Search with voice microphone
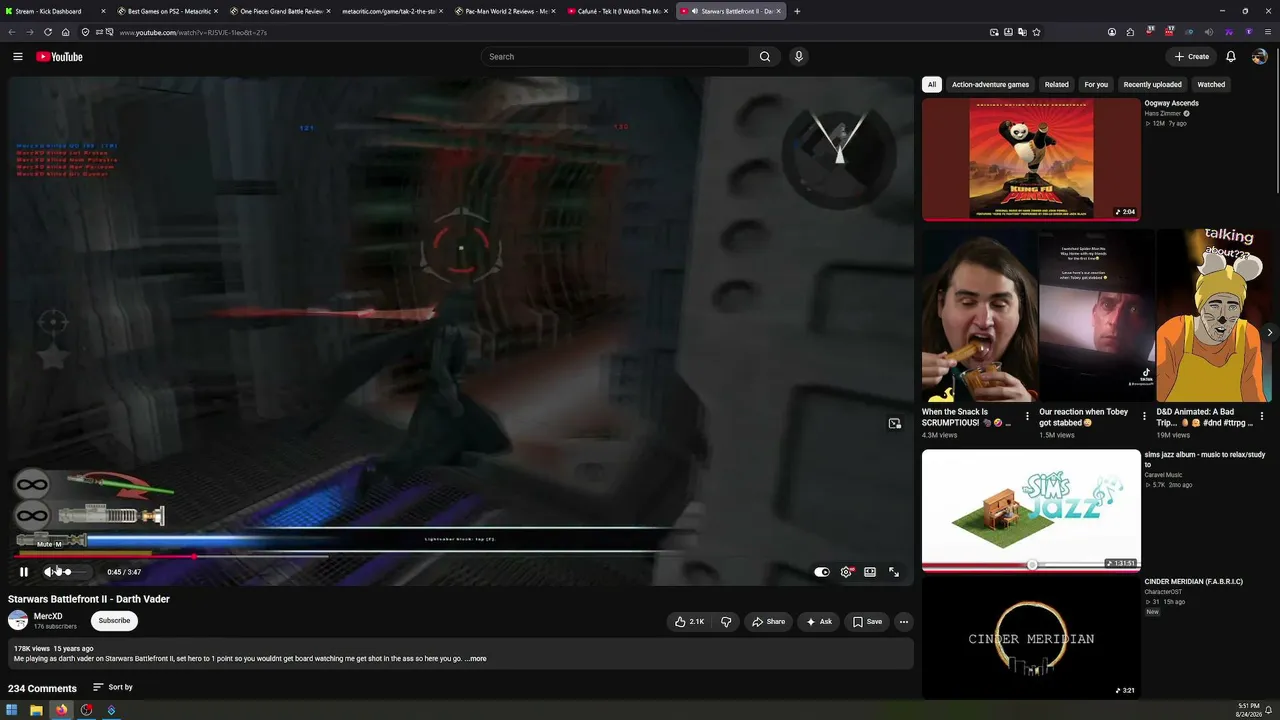 pos(798,57)
